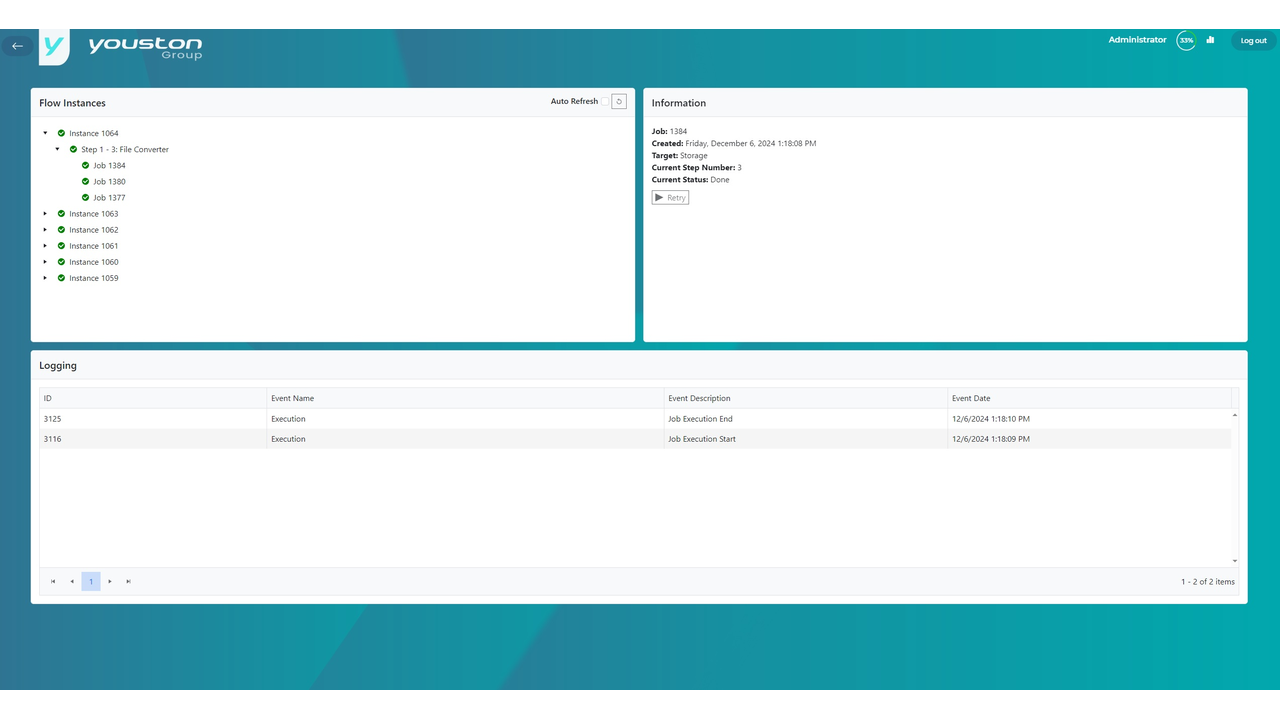Select the Job 1380 tree item

(x=109, y=182)
